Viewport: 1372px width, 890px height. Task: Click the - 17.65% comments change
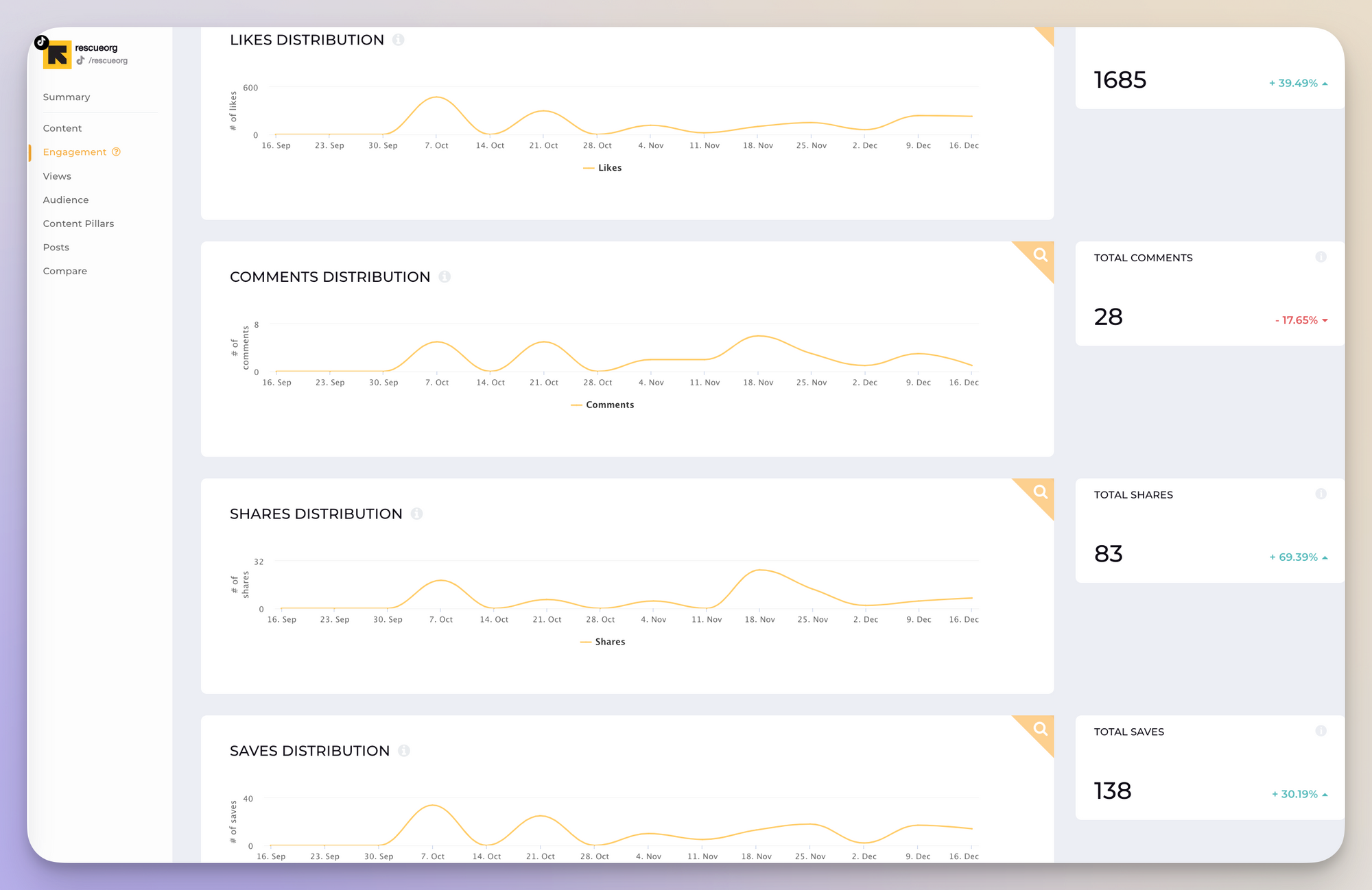1301,320
